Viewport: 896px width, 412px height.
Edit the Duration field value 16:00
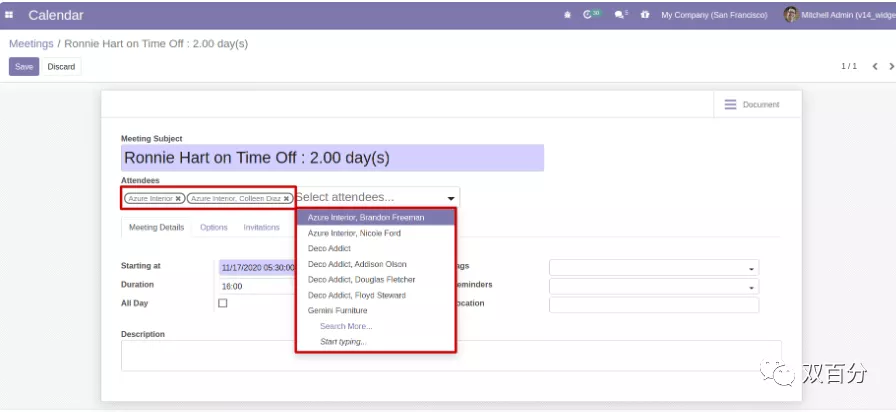click(257, 286)
